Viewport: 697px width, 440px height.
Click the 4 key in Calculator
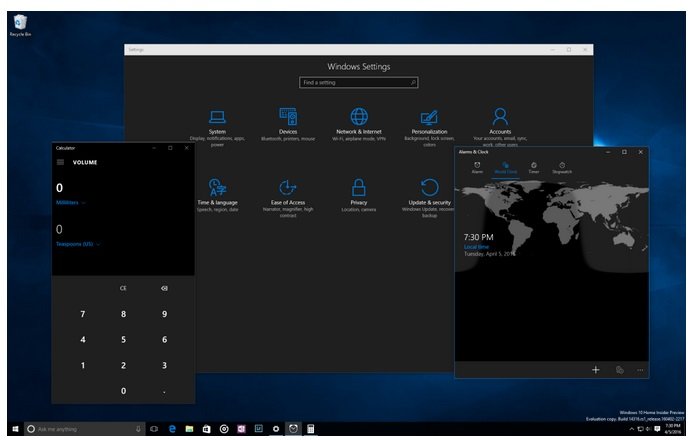[x=83, y=340]
